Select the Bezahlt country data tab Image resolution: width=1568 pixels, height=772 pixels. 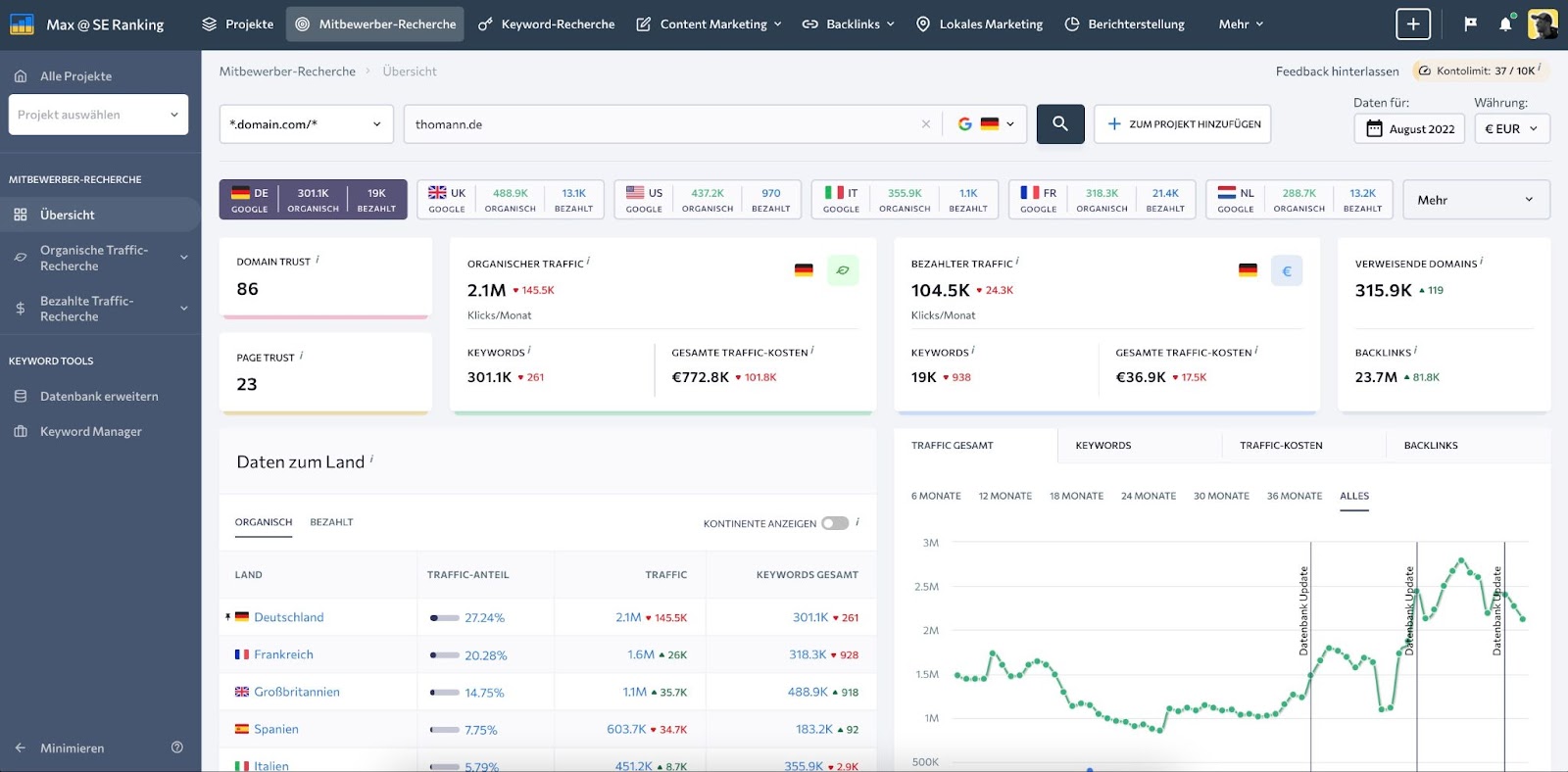[x=331, y=522]
